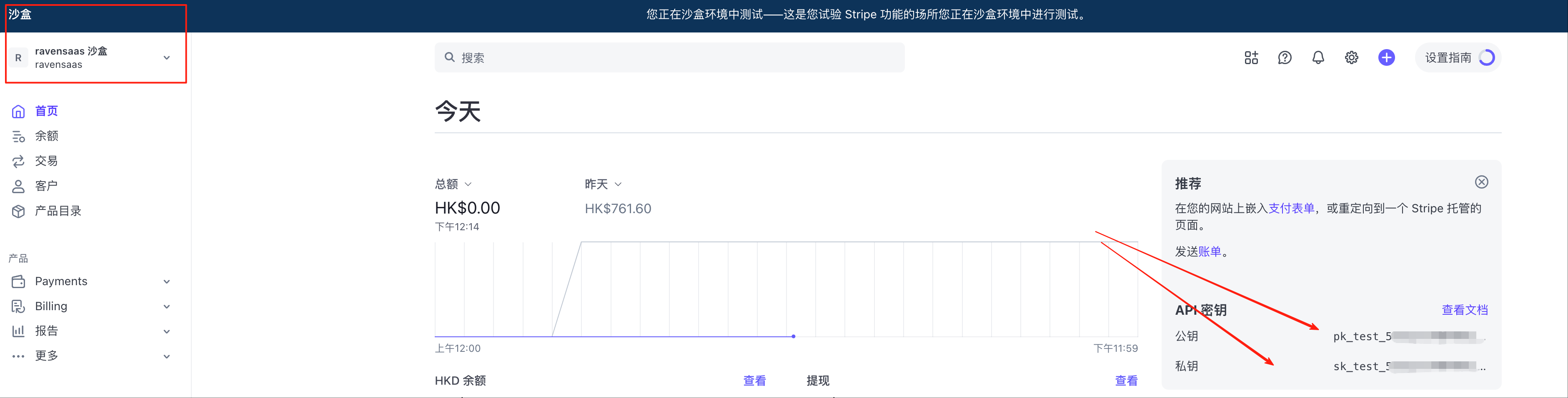
Task: Open the 昨天 comparison dropdown
Action: (603, 184)
